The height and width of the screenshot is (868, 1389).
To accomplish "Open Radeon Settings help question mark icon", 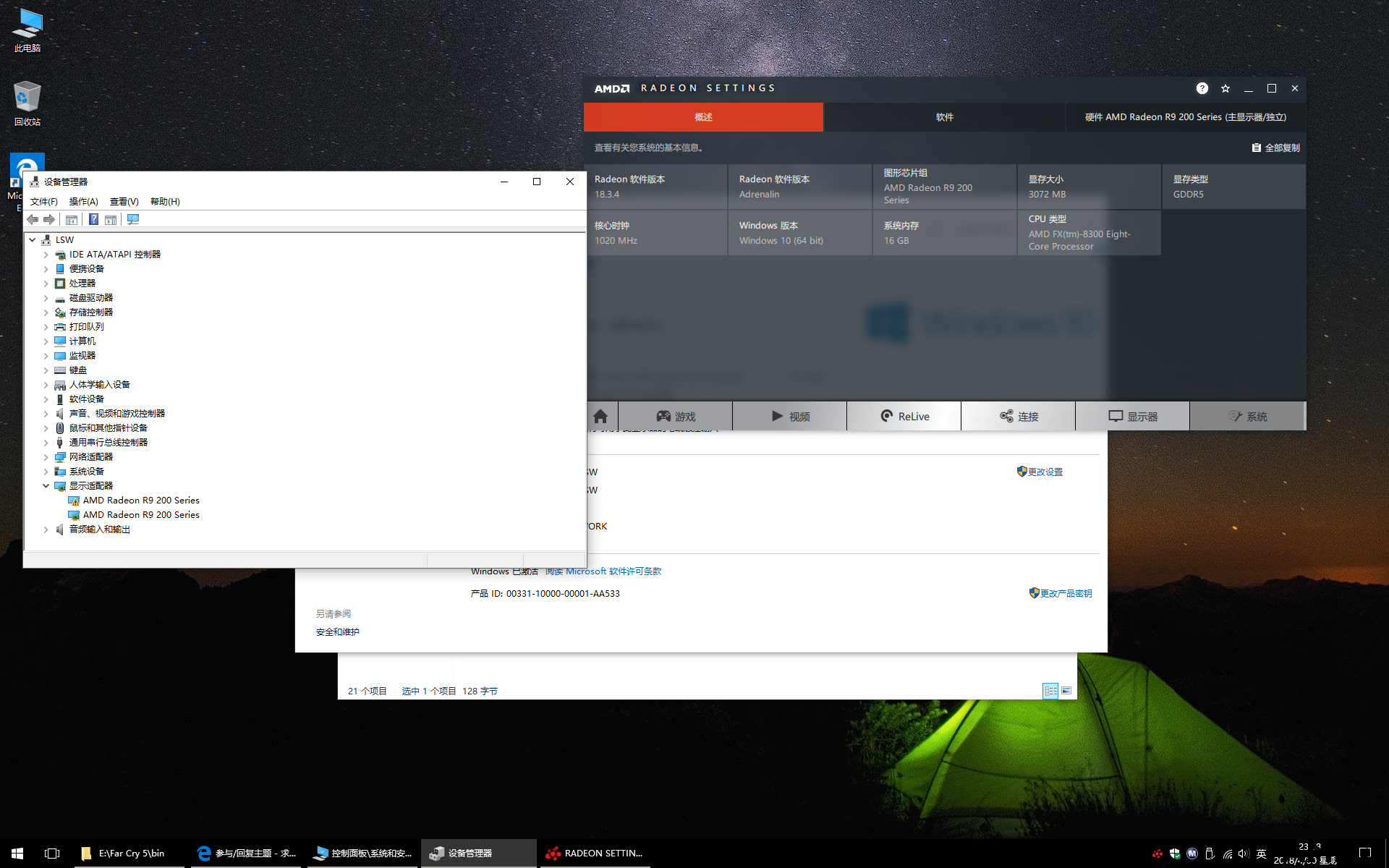I will pos(1202,88).
